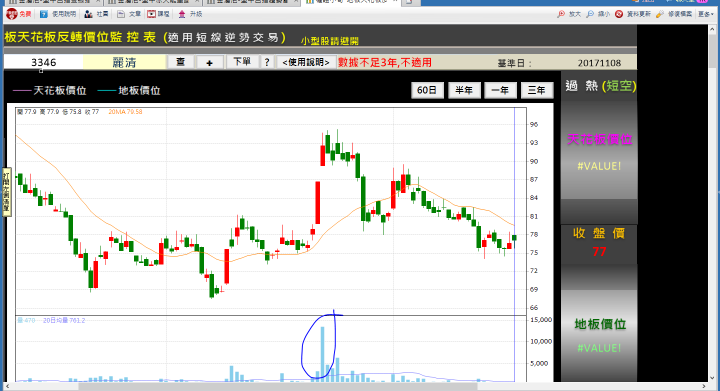
Task: Click the 天花板價位 legend label
Action: coord(60,90)
